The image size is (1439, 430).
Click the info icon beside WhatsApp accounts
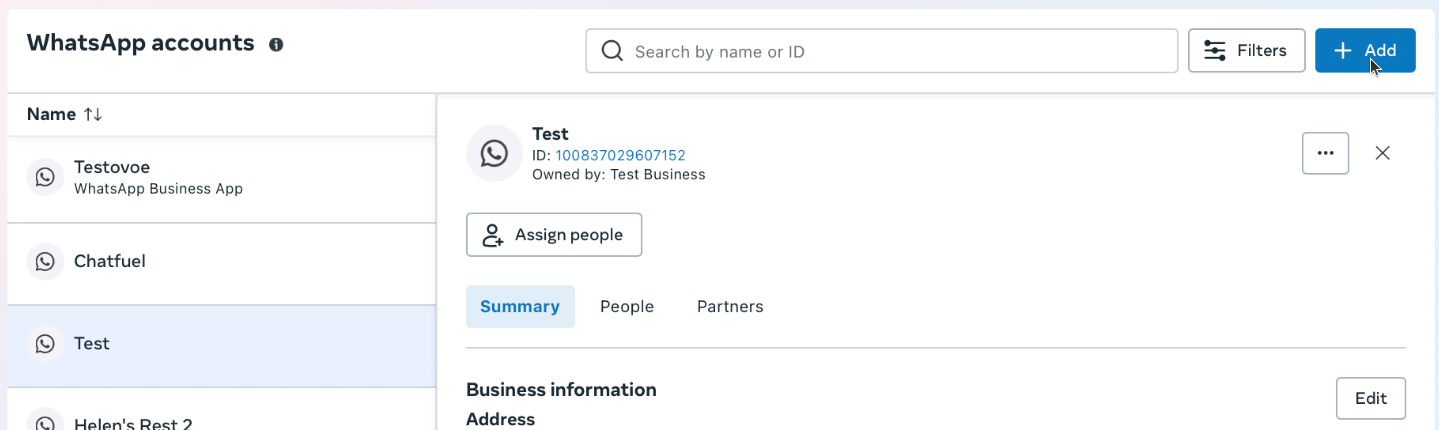click(276, 44)
